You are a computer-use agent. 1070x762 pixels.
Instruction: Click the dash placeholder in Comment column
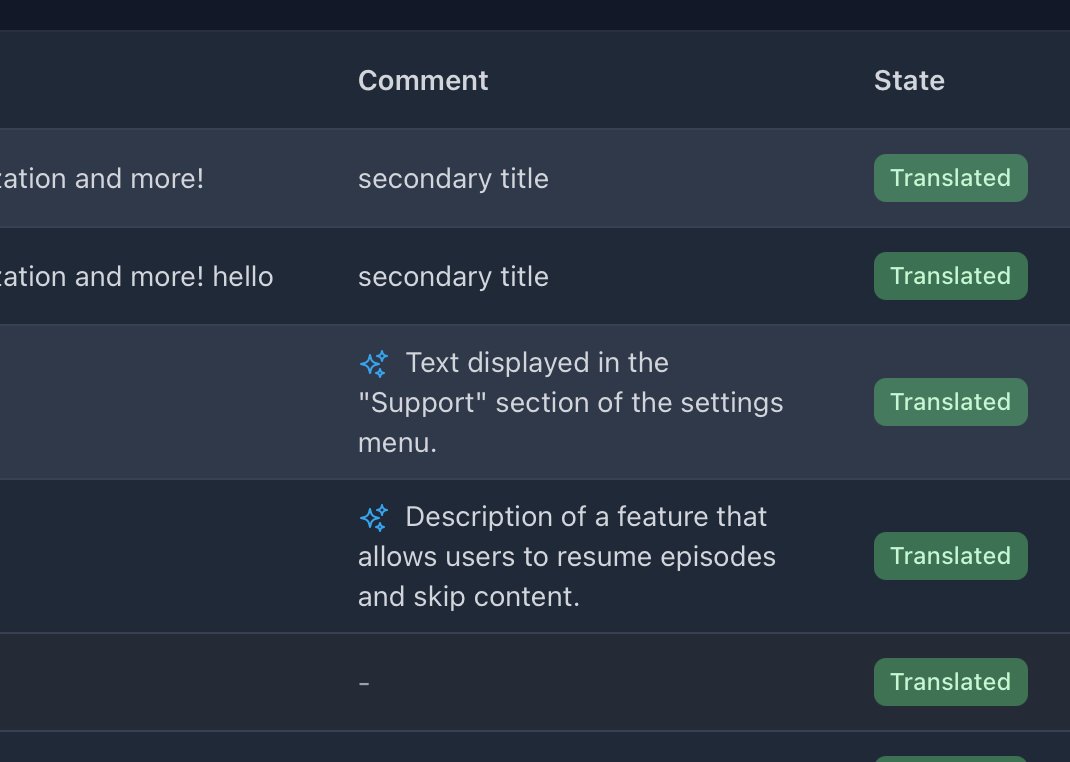click(x=364, y=683)
